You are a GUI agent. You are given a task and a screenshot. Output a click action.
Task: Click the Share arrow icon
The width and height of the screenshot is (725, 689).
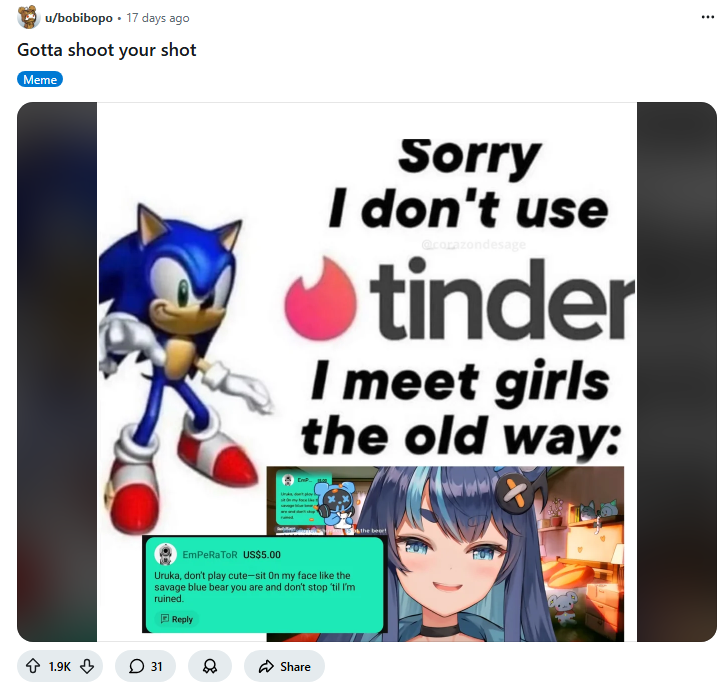266,666
